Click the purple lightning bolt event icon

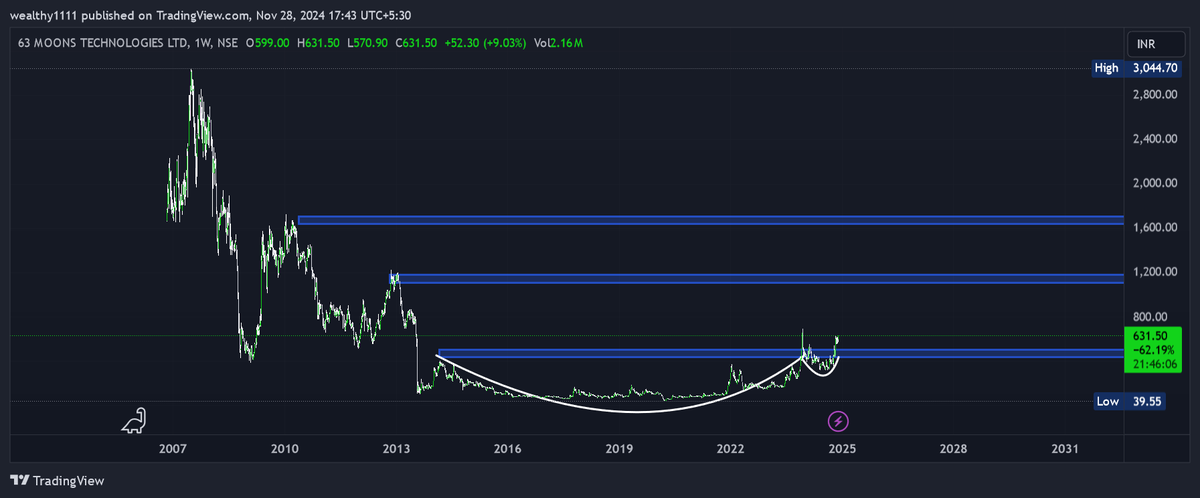coord(840,420)
